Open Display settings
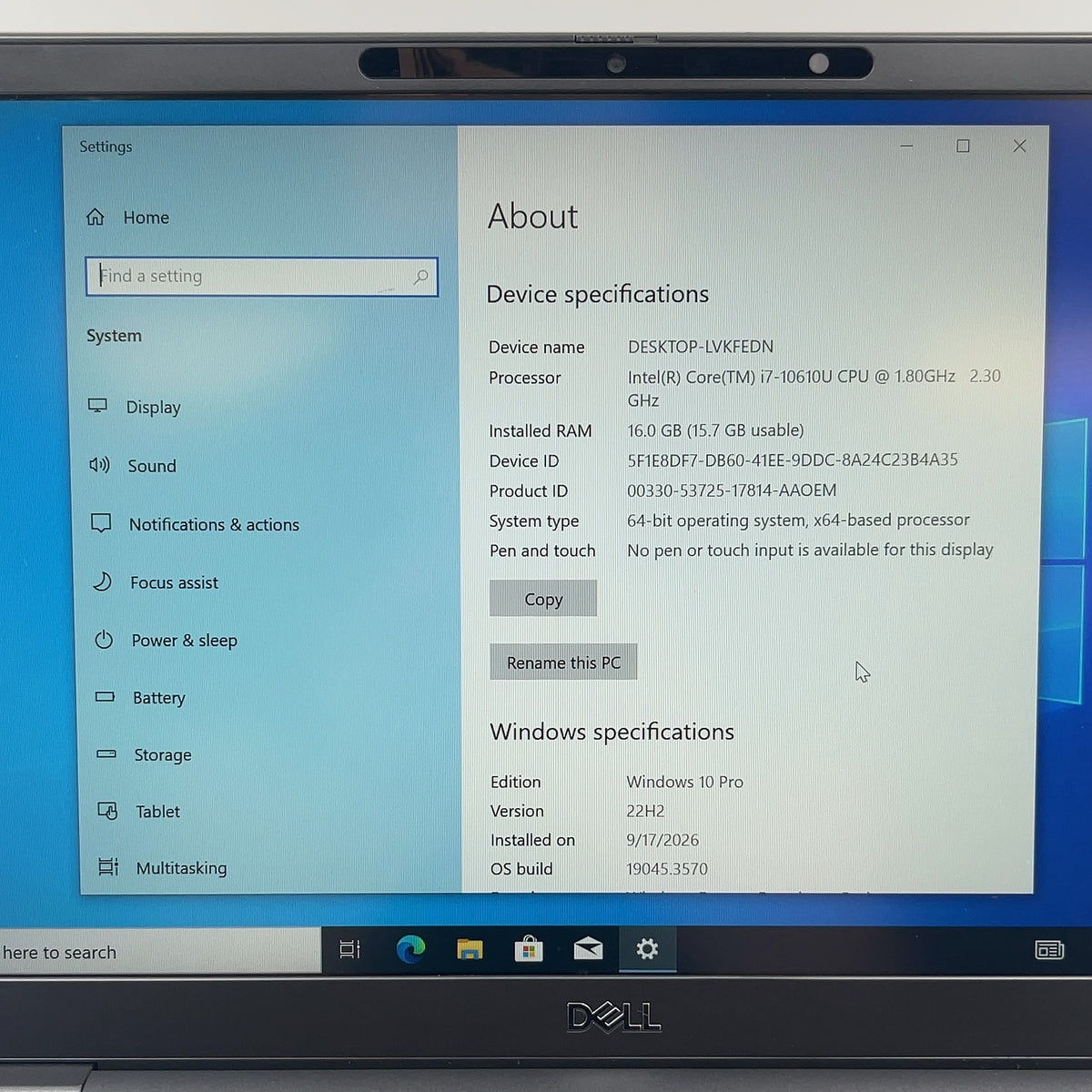 tap(135, 407)
